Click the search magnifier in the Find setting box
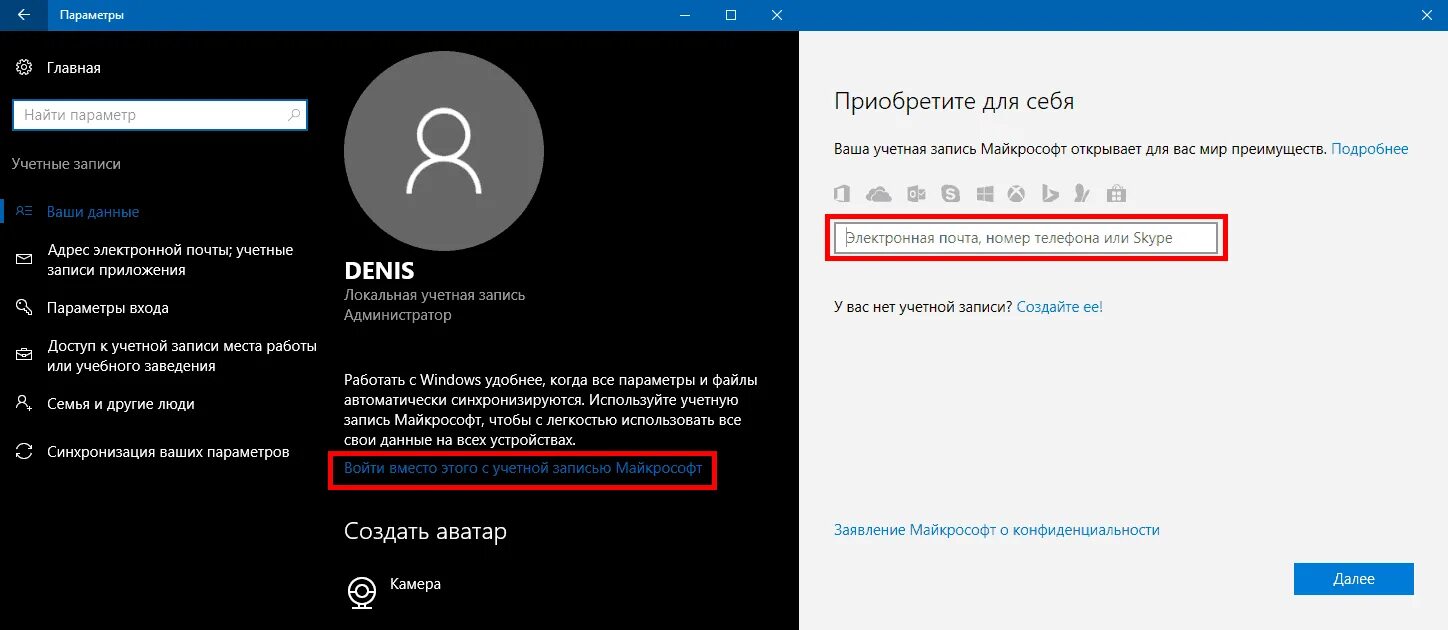This screenshot has height=630, width=1448. tap(294, 115)
